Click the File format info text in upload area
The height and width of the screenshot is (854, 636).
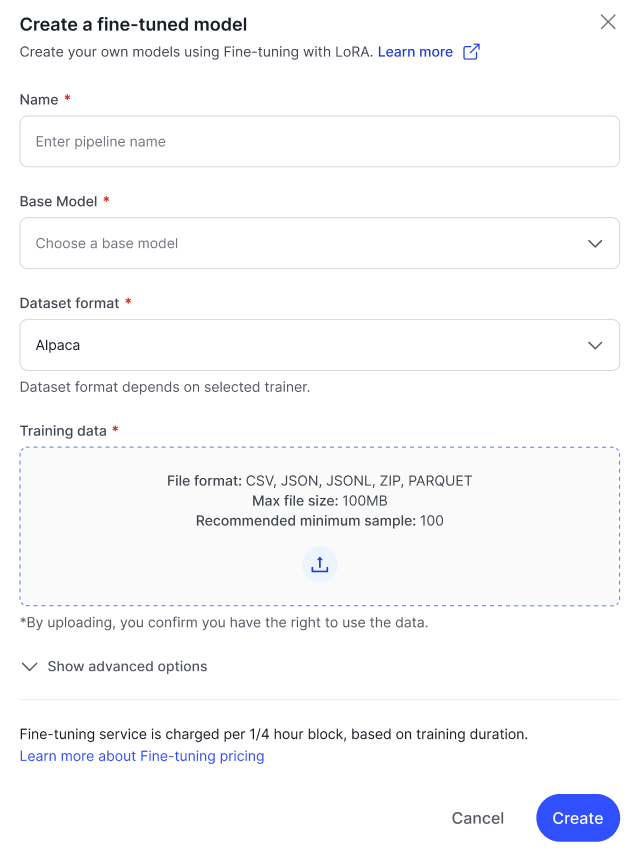tap(320, 481)
